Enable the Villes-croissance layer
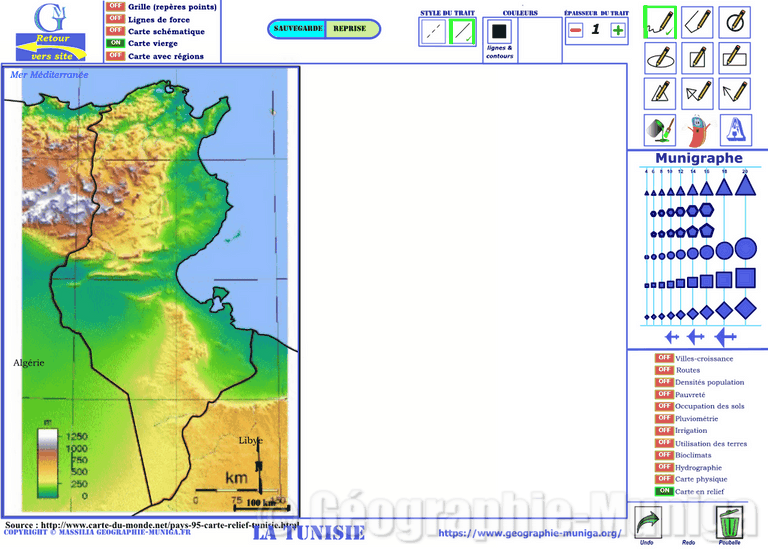768x552 pixels. [664, 358]
